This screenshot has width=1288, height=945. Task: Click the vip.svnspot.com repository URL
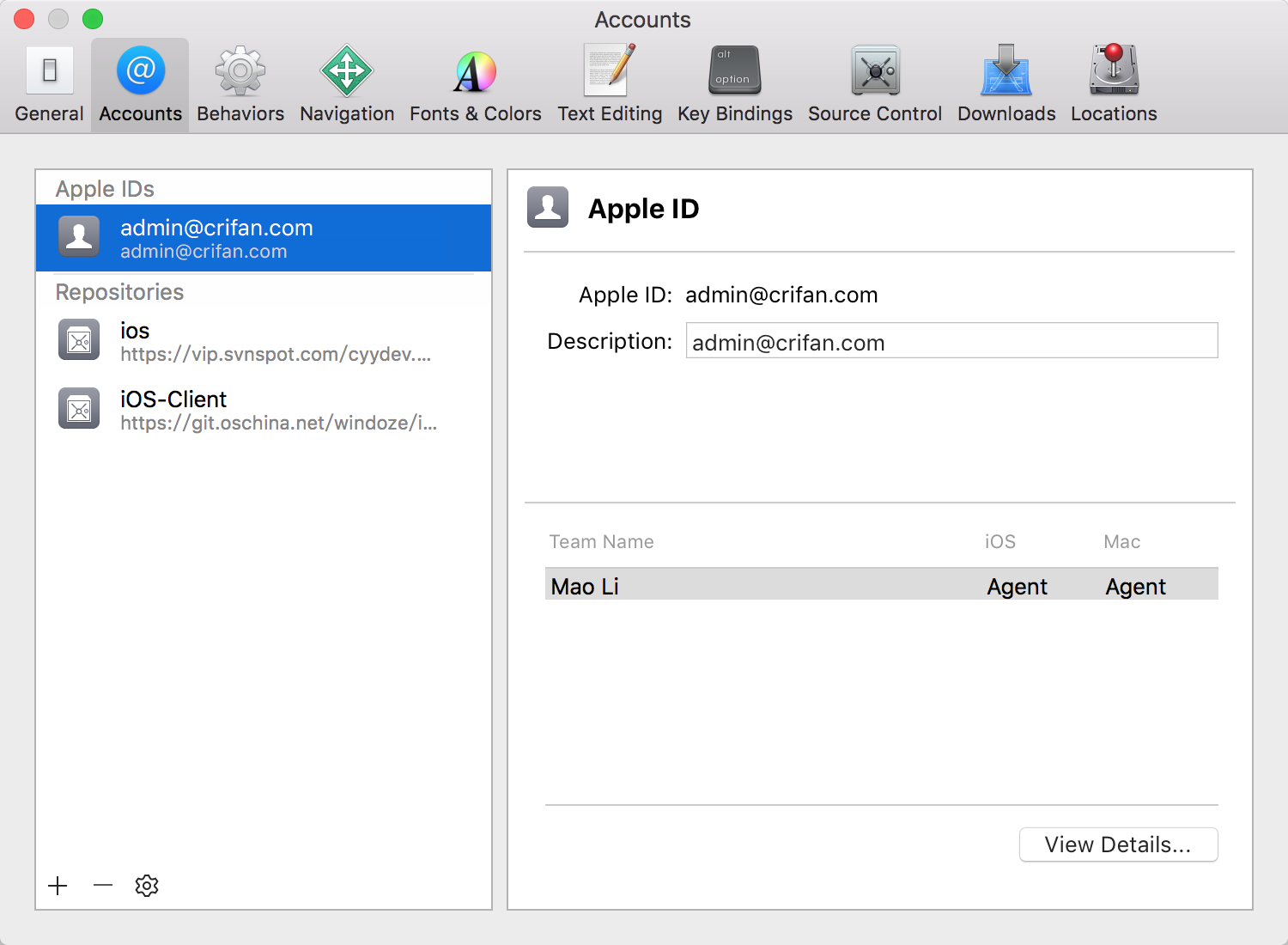tap(276, 355)
